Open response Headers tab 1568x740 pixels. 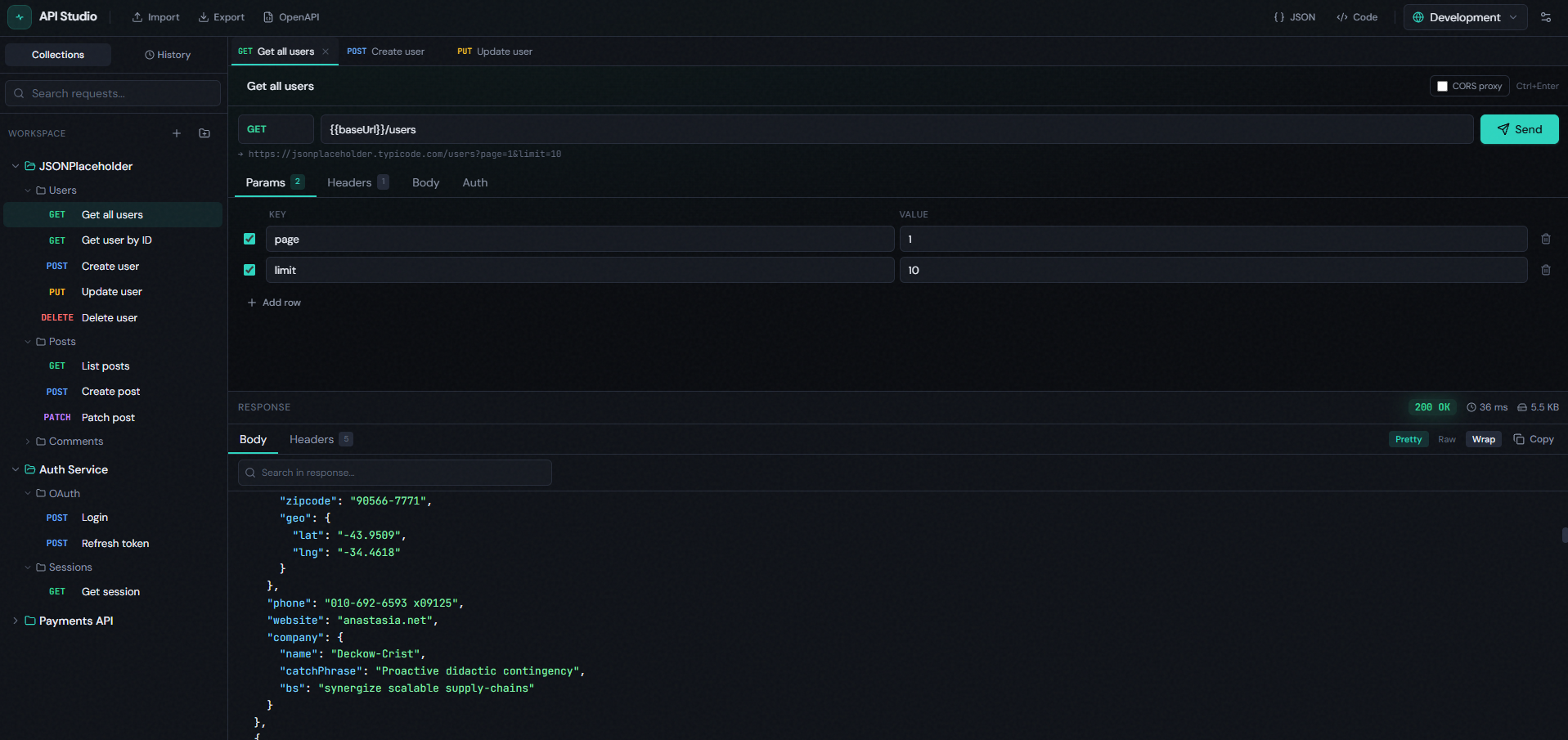321,439
